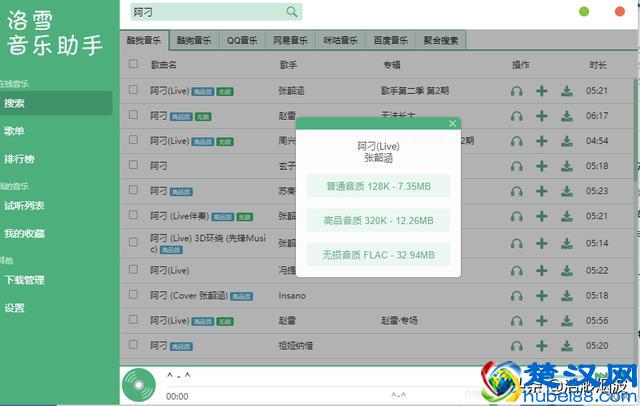Switch to the 网易音乐 tab

tap(290, 40)
